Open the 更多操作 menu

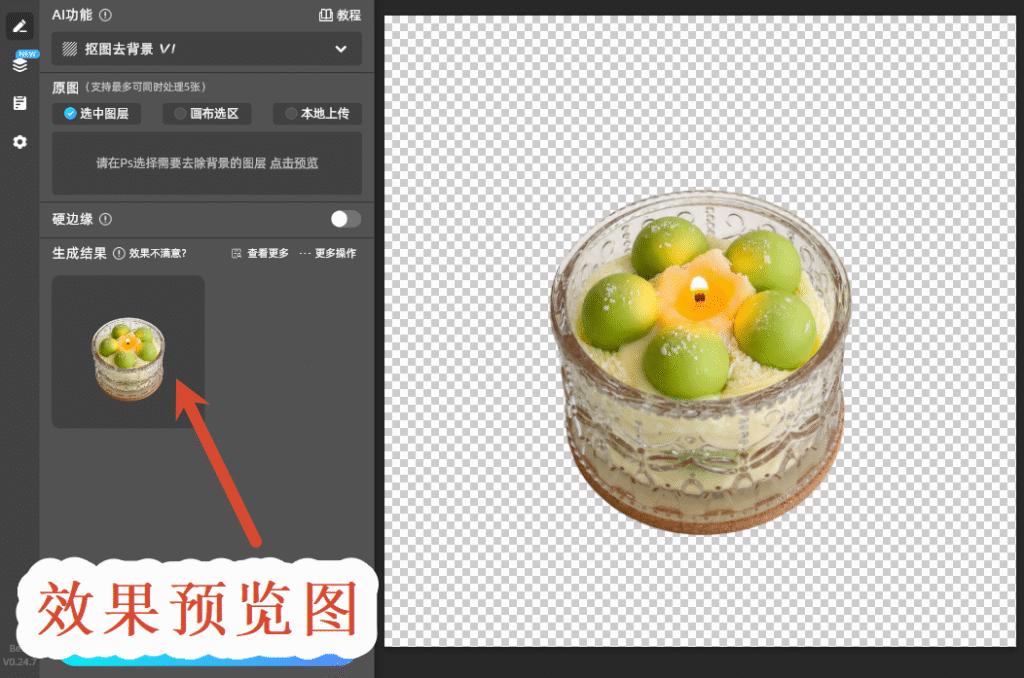tap(328, 253)
